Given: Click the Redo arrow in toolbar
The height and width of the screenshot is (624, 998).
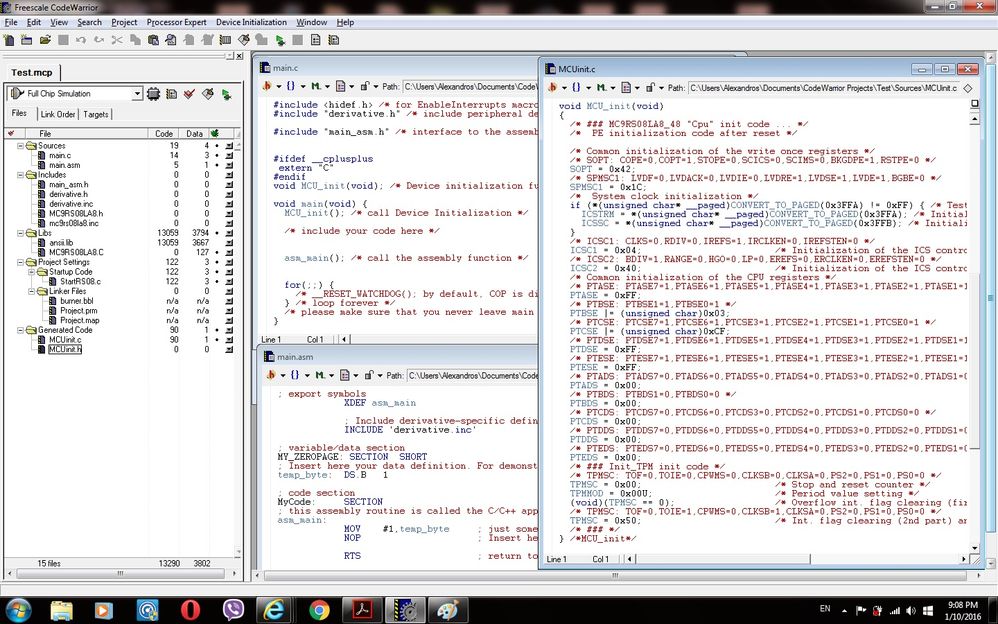Looking at the screenshot, I should pos(99,40).
